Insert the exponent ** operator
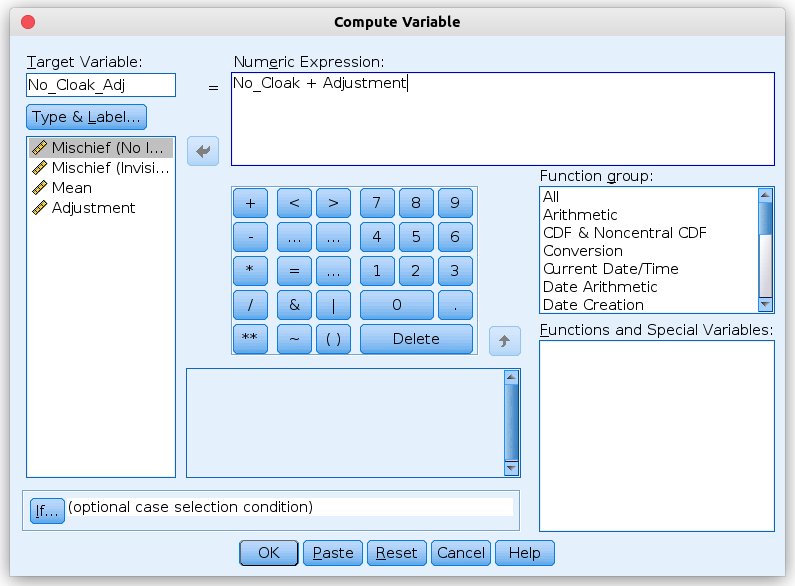This screenshot has height=586, width=795. tap(250, 338)
